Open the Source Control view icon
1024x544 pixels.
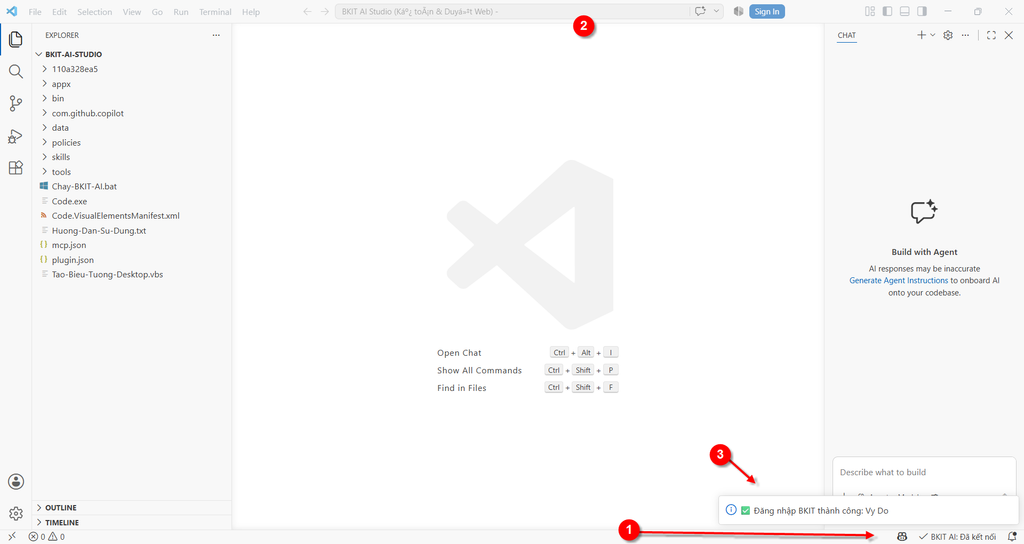16,103
